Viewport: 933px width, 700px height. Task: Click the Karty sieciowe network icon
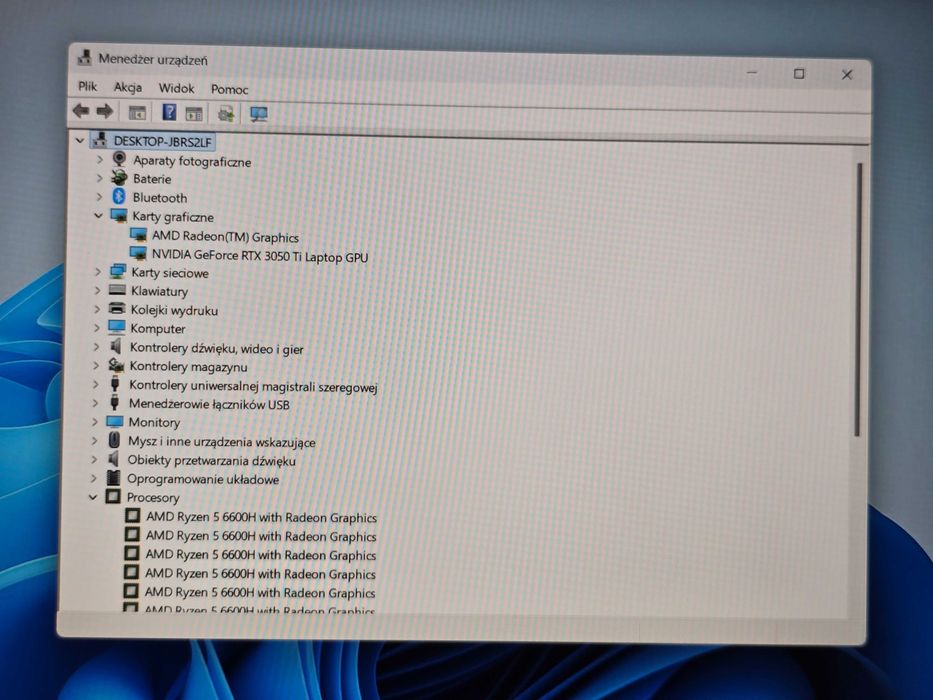[118, 271]
